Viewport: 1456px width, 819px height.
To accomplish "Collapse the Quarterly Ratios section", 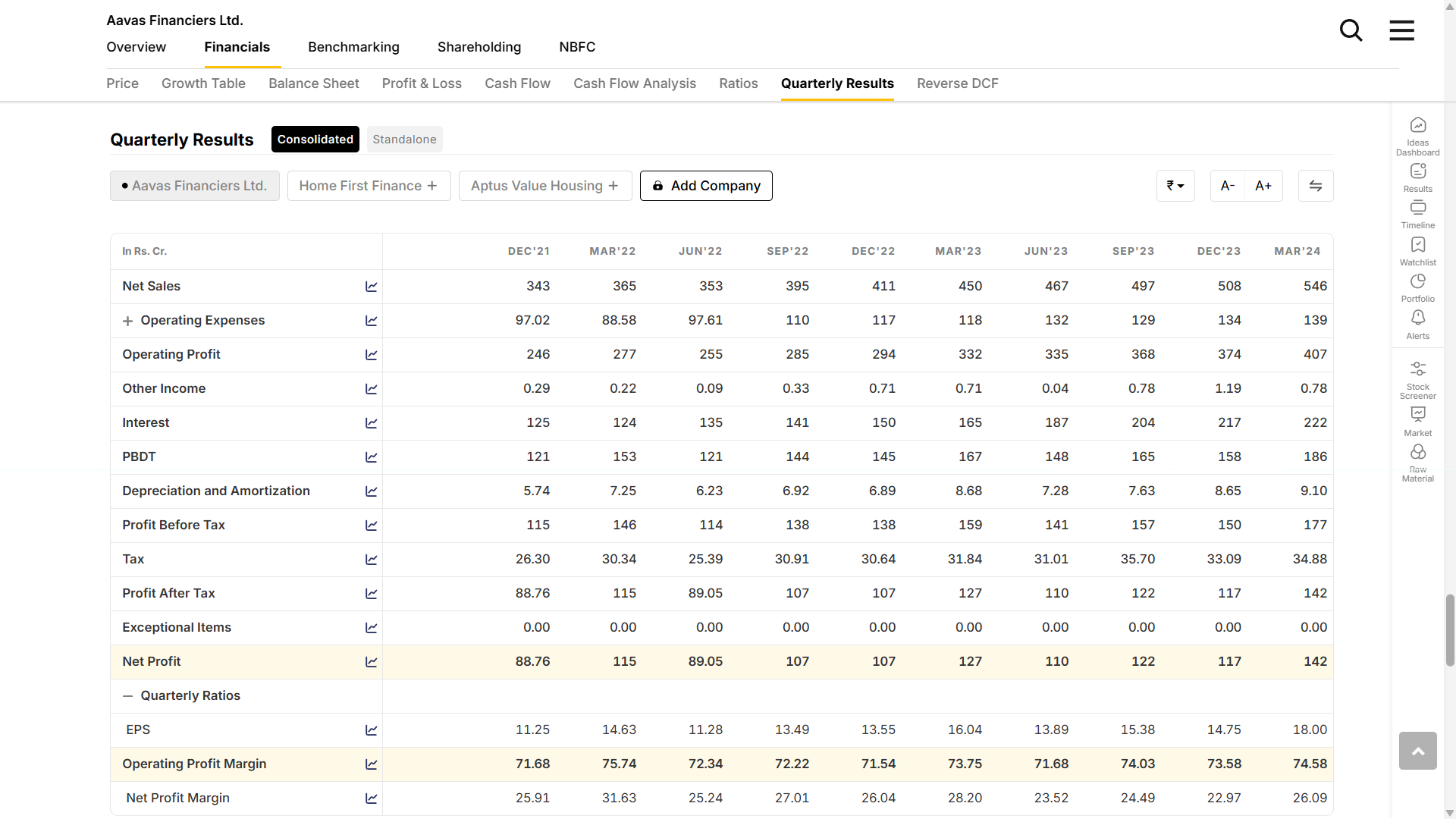I will pos(127,696).
